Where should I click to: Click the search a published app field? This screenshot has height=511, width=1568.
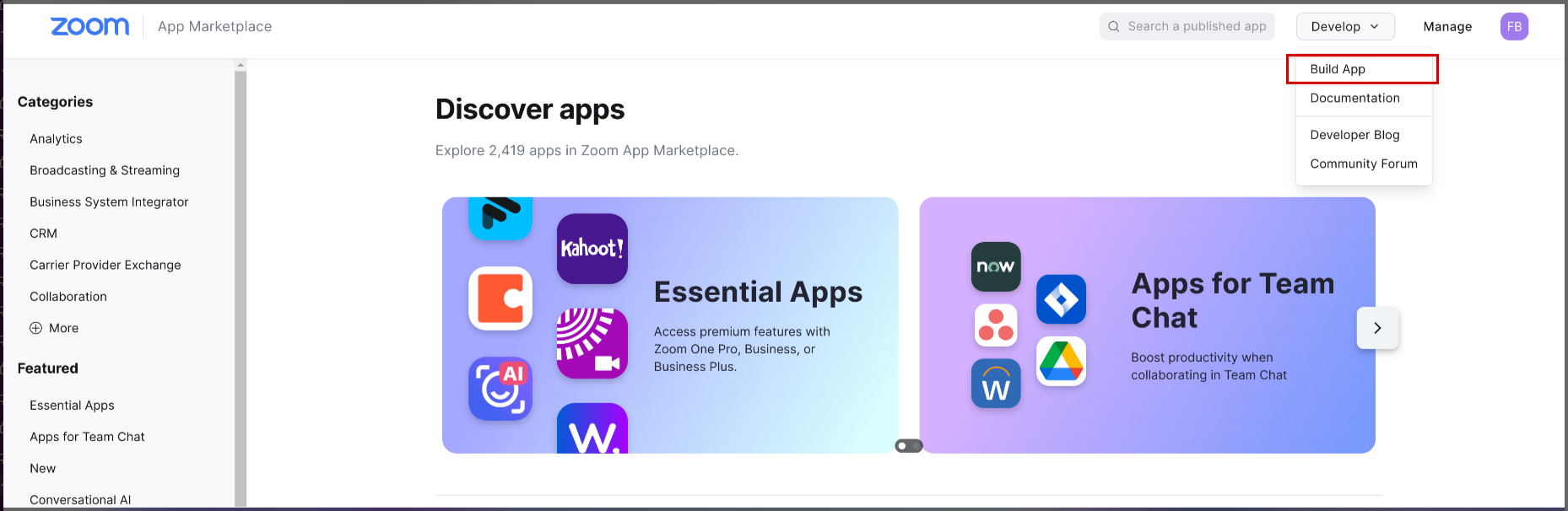[1187, 26]
